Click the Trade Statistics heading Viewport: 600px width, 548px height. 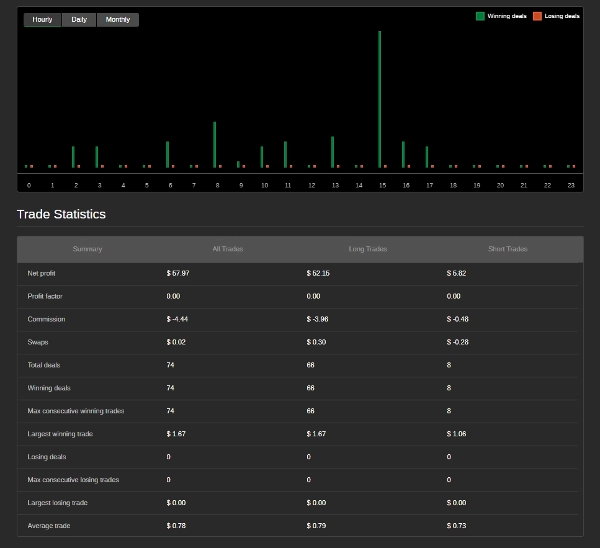[61, 214]
